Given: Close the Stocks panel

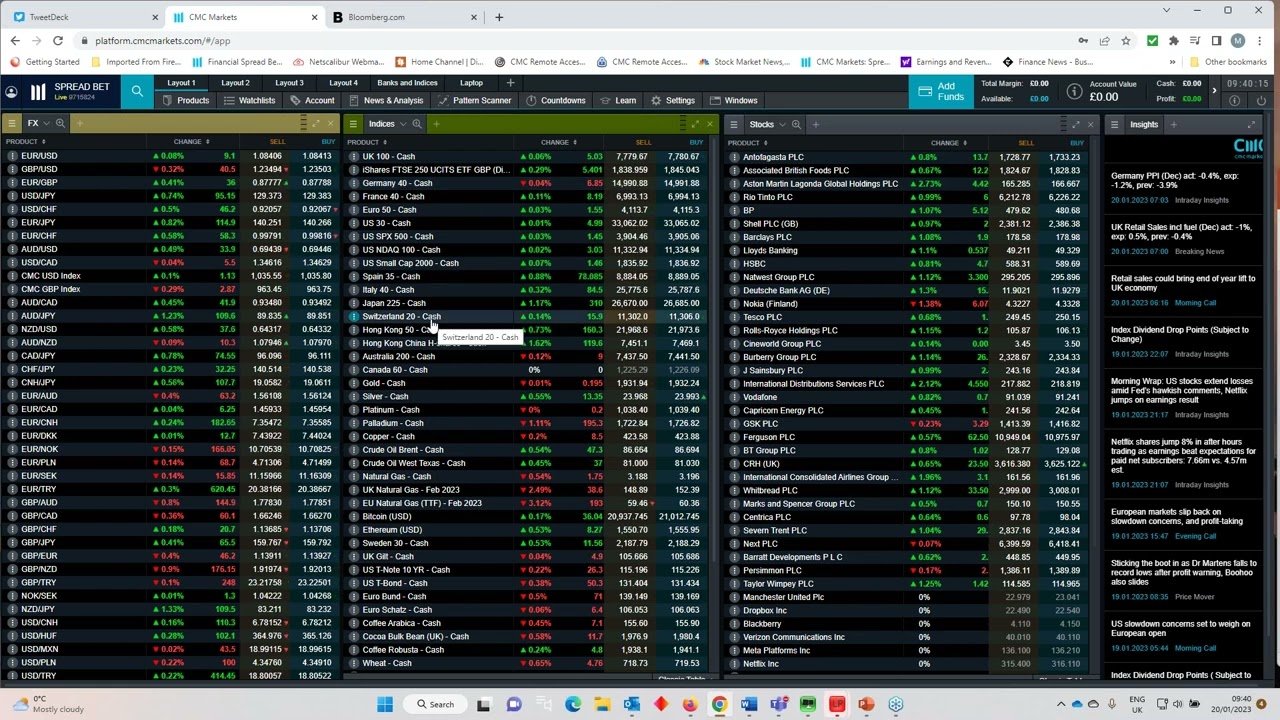Looking at the screenshot, I should [x=1090, y=124].
